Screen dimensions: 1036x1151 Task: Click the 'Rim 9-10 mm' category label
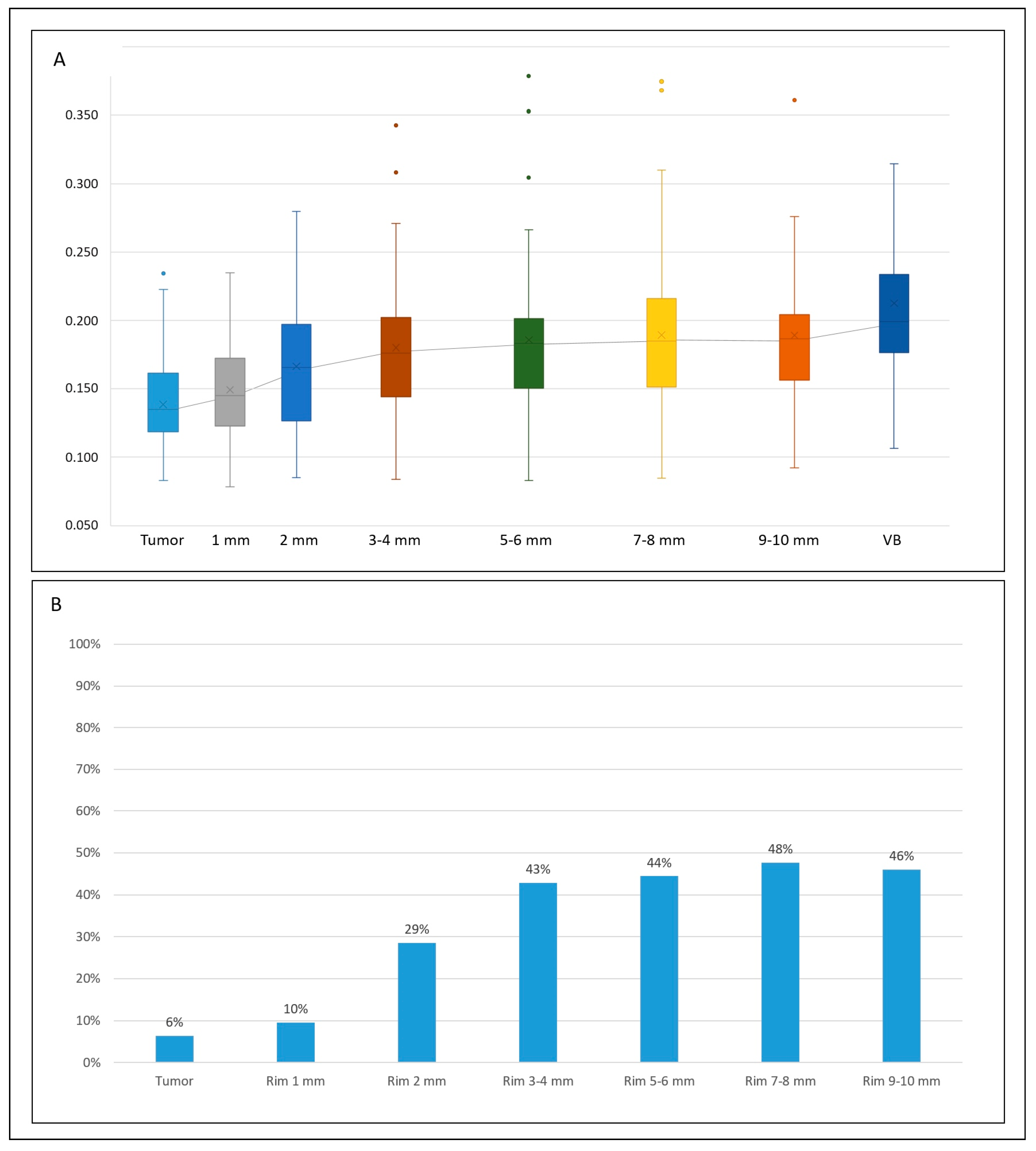pyautogui.click(x=902, y=1081)
